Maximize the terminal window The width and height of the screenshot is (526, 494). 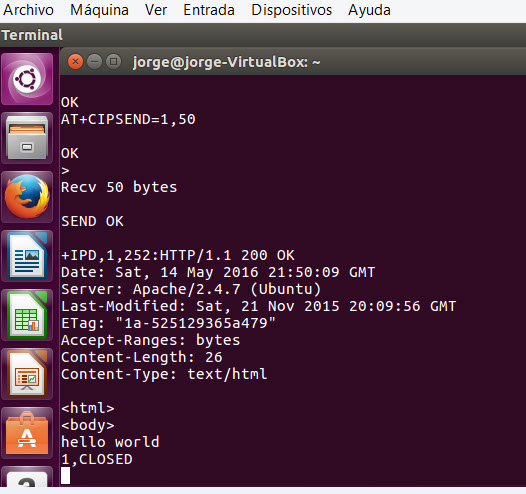point(113,62)
